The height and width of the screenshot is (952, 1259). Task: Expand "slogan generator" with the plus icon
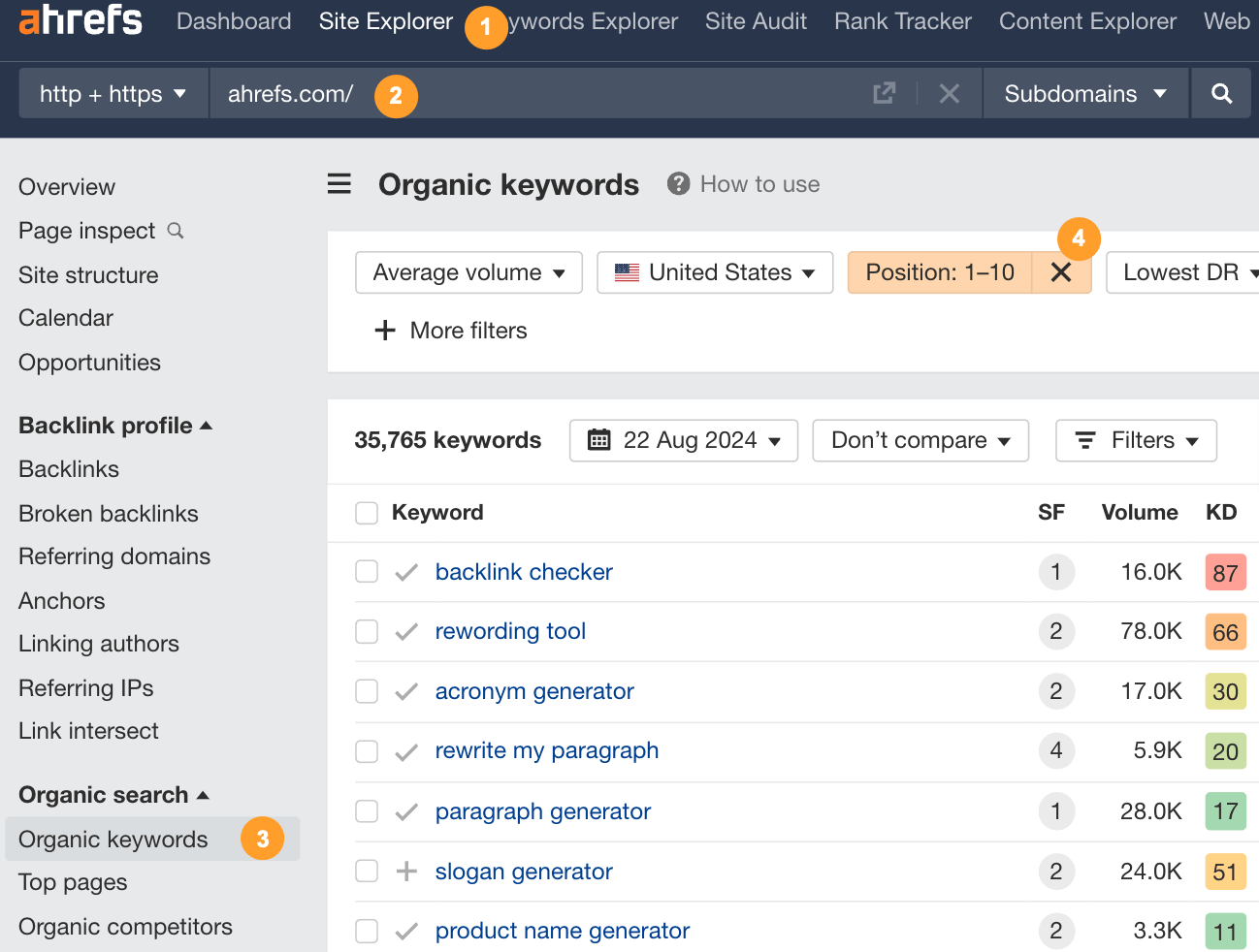click(404, 871)
